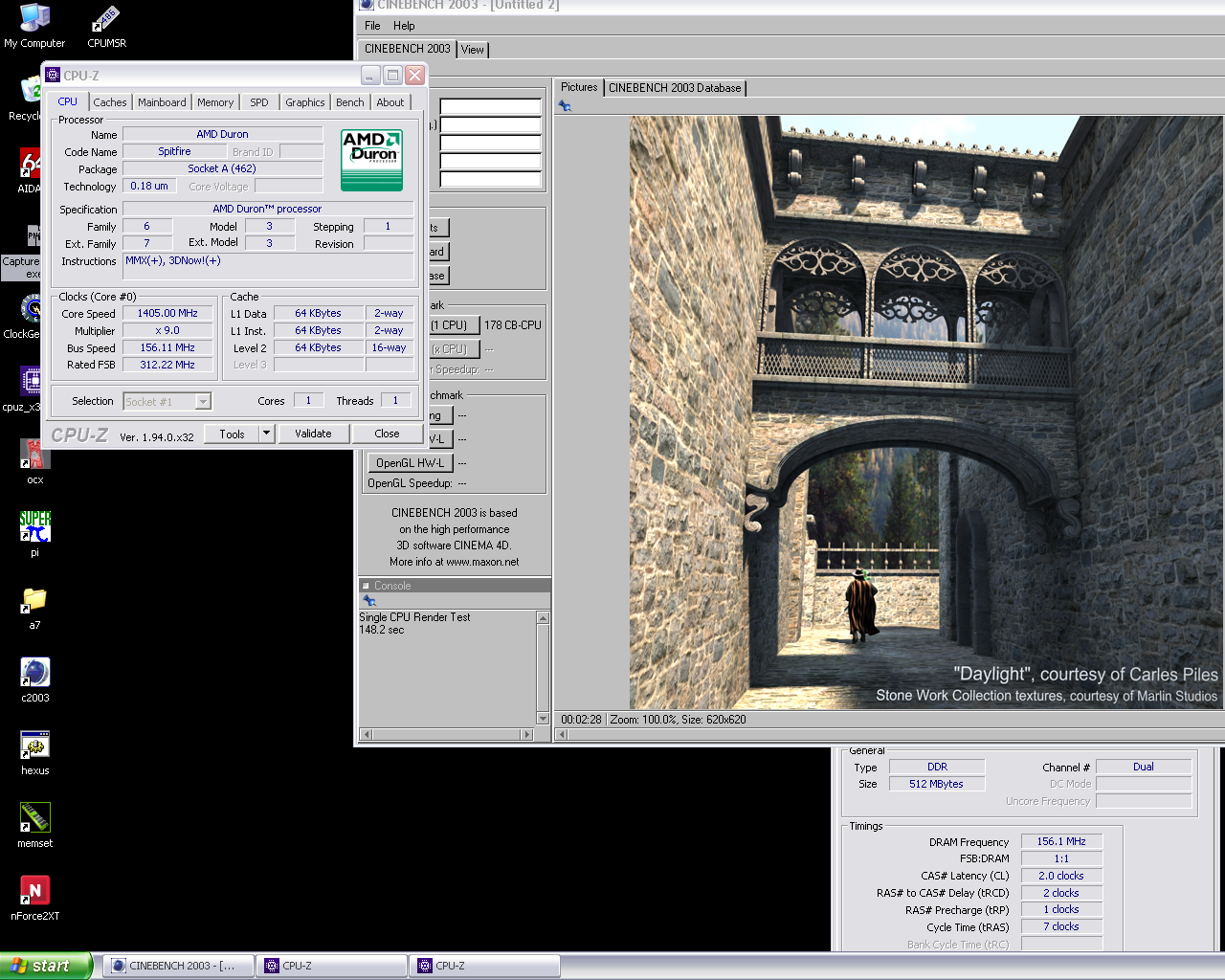This screenshot has width=1225, height=980.
Task: Select the ClockGen desktop shortcut
Action: pos(23,317)
